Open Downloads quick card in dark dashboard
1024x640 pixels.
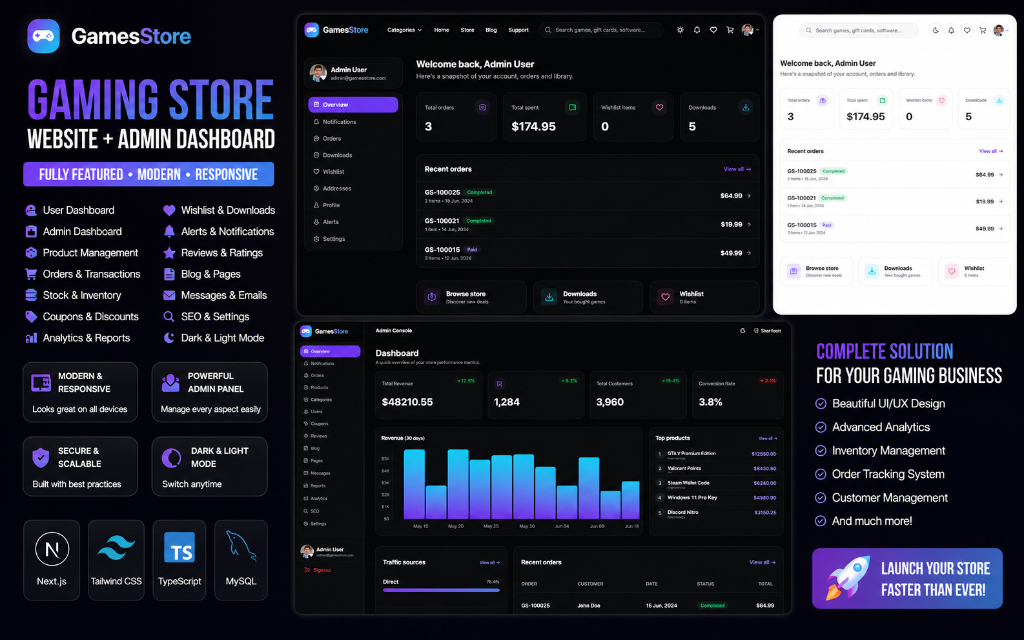(x=588, y=297)
